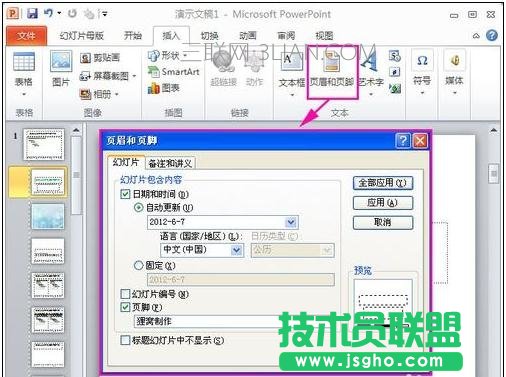Click the thumbnail pane scroll up arrow
The height and width of the screenshot is (377, 506).
click(76, 130)
